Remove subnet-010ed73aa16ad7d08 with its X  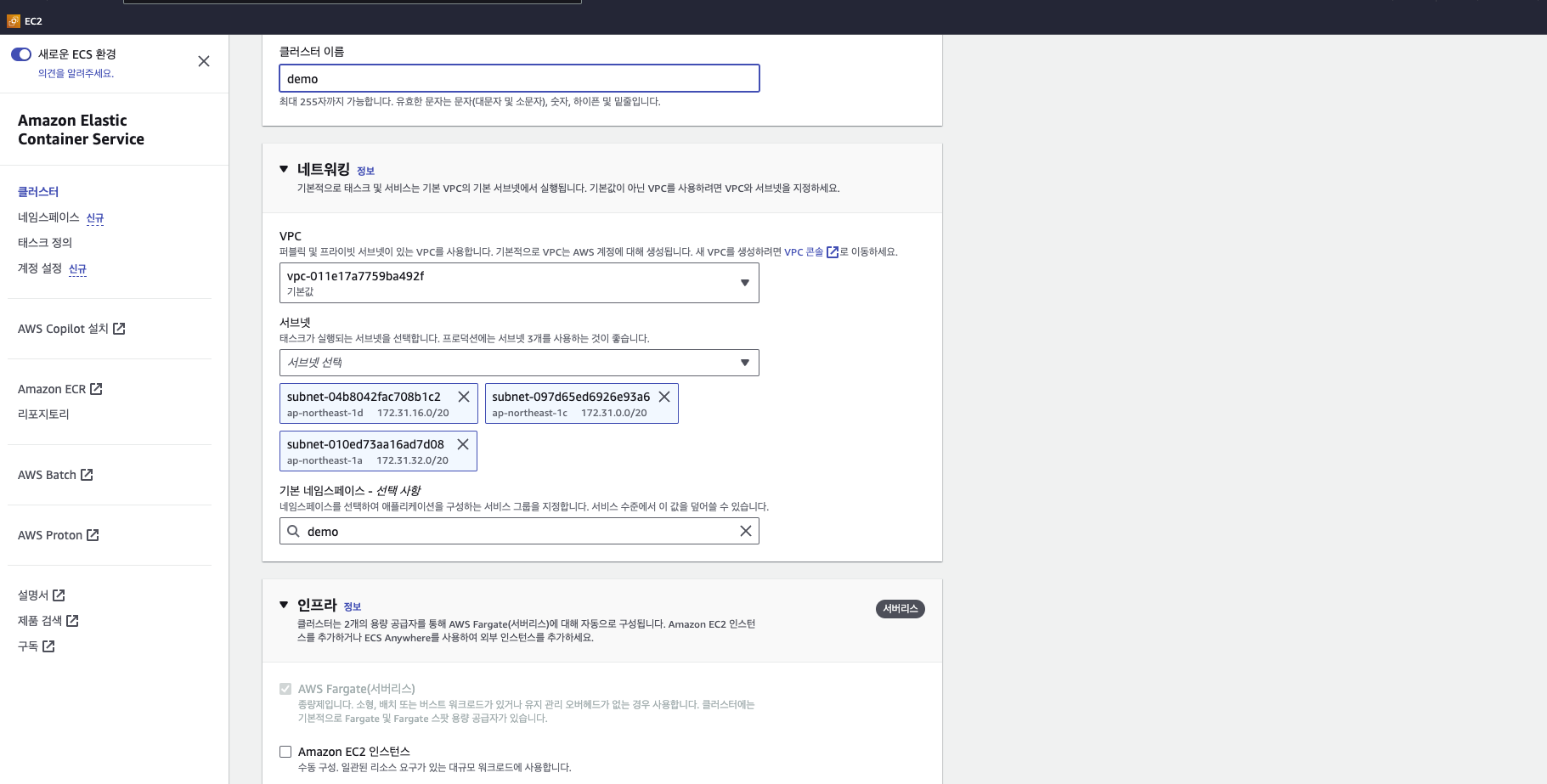click(463, 444)
